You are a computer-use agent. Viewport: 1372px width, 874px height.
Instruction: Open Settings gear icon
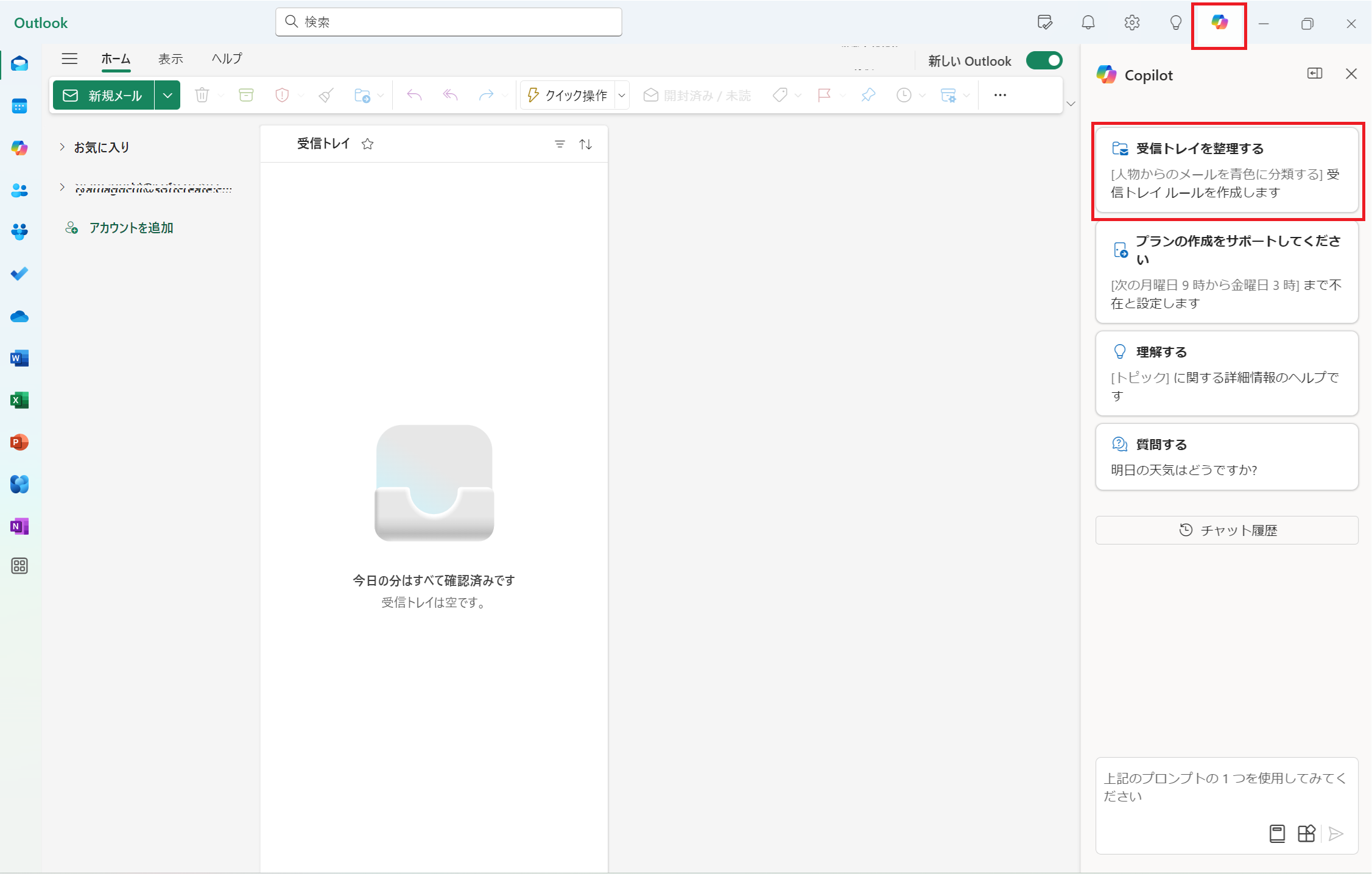[1132, 23]
